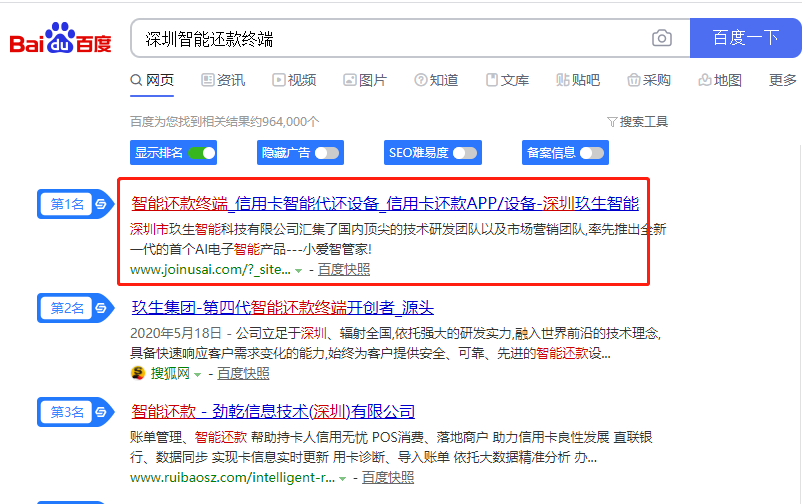Click the swap icon on 第3名 badge
Image resolution: width=802 pixels, height=504 pixels.
(x=100, y=412)
